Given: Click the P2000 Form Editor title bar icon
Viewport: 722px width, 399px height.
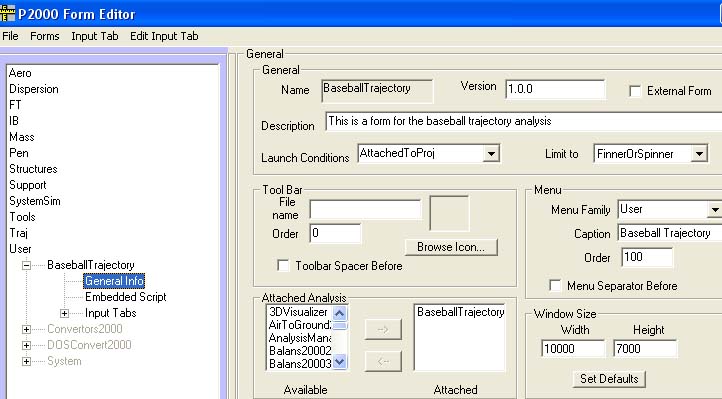Looking at the screenshot, I should tap(7, 13).
